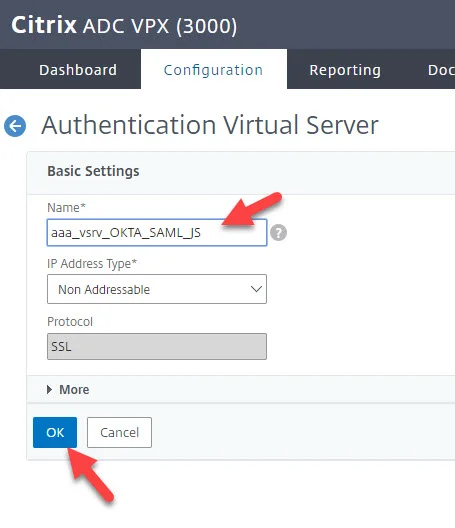Image resolution: width=455 pixels, height=528 pixels.
Task: Open the IP Address Type dropdown
Action: (157, 289)
